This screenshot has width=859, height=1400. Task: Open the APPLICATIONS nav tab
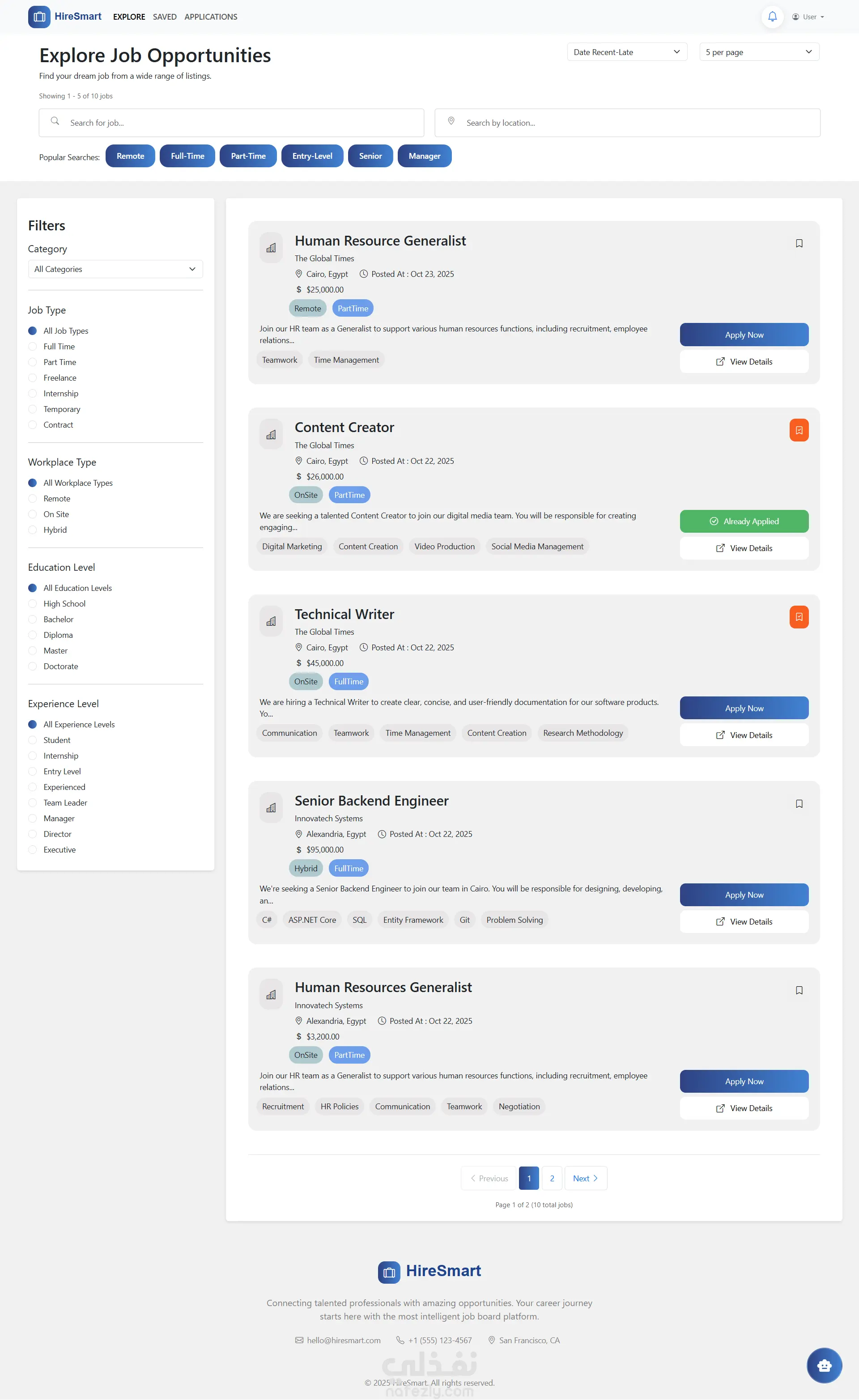210,17
